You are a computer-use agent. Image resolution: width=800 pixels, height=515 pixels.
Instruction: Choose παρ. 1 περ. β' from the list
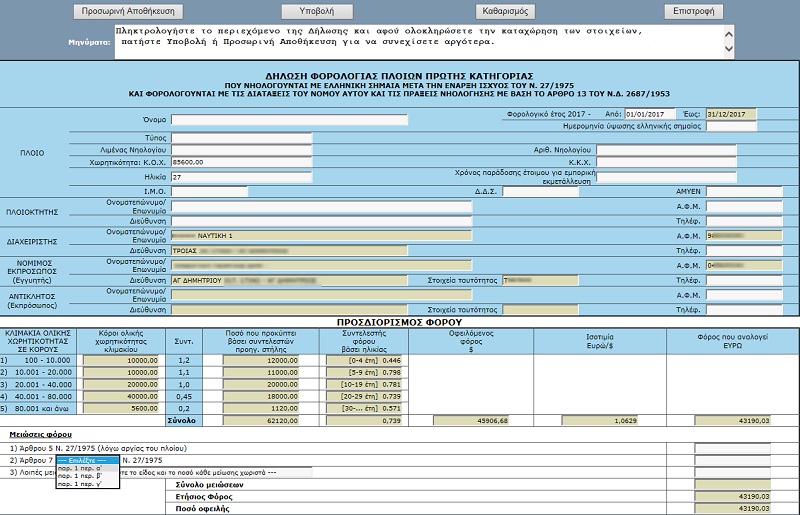click(x=88, y=476)
